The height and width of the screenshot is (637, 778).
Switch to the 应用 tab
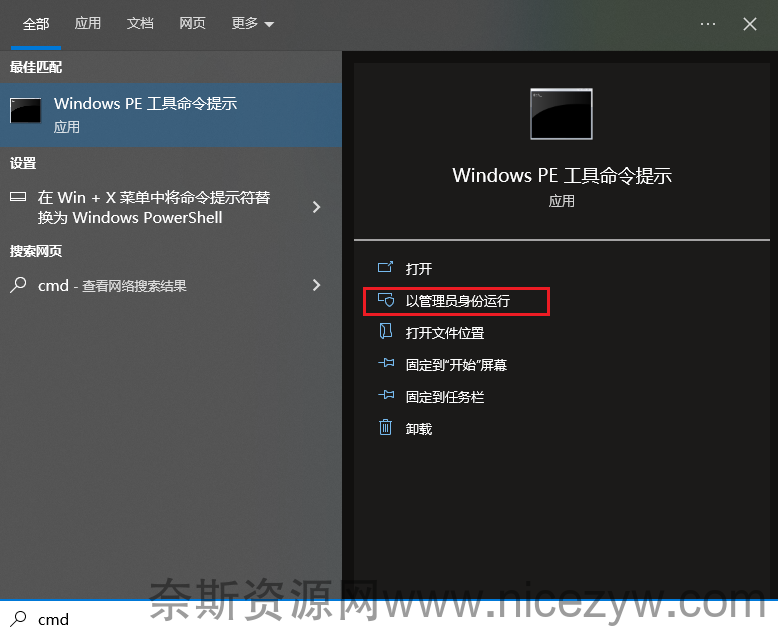tap(88, 23)
